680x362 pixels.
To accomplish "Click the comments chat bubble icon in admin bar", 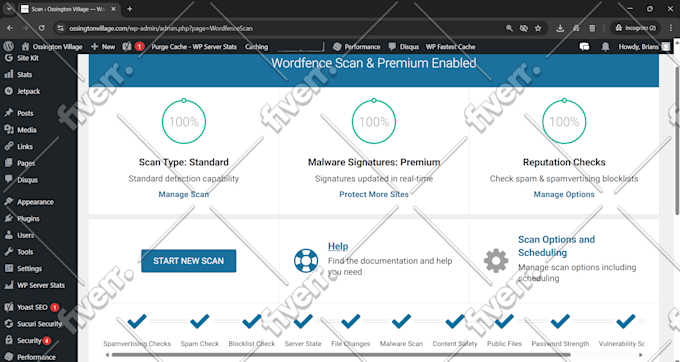I will 585,47.
